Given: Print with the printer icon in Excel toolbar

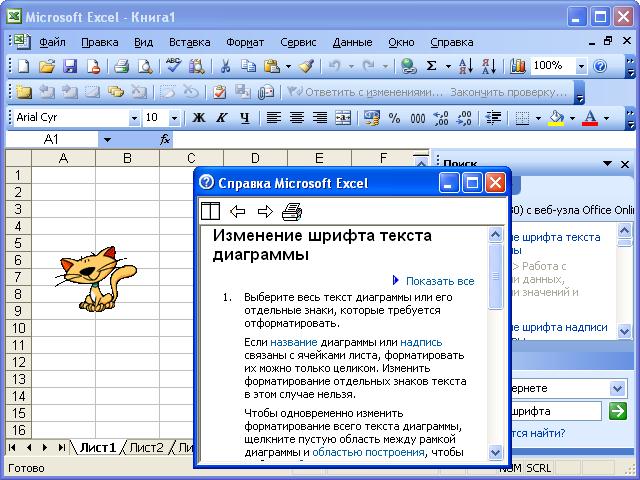Looking at the screenshot, I should click(x=122, y=66).
